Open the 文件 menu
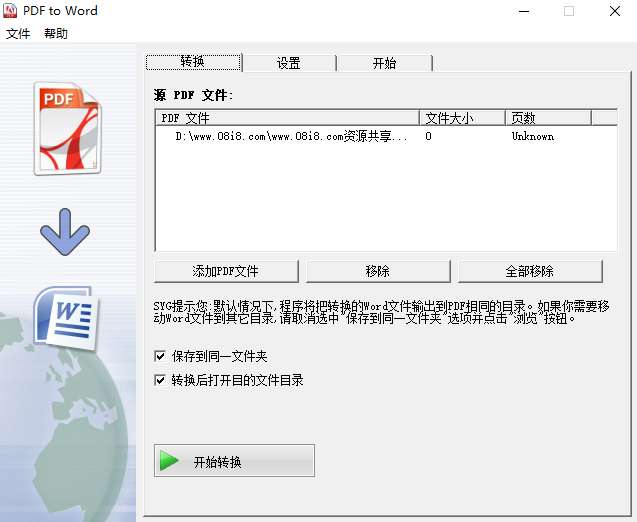This screenshot has width=637, height=522. [18, 33]
